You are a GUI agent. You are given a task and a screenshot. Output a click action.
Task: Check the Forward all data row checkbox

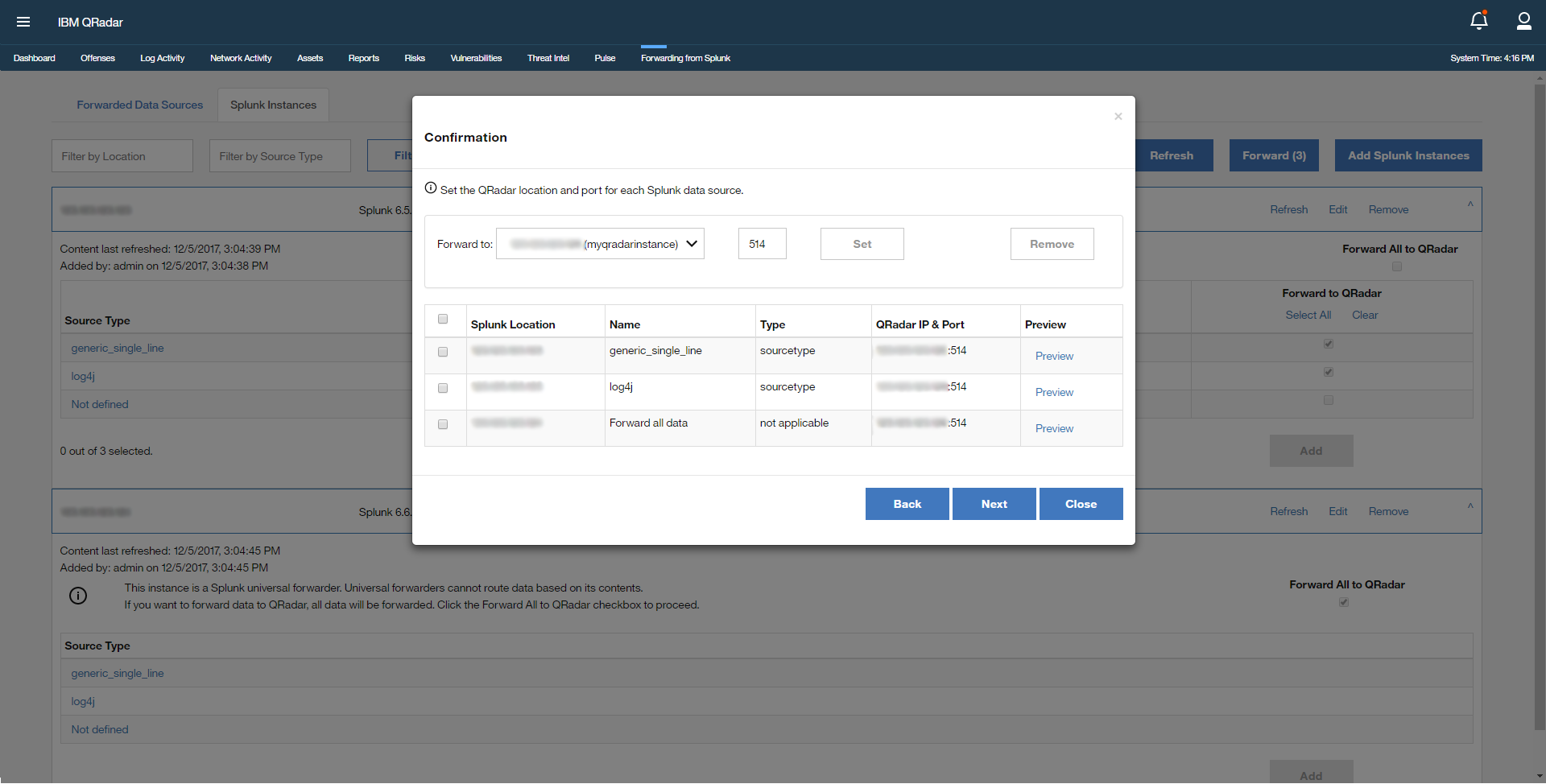tap(443, 424)
